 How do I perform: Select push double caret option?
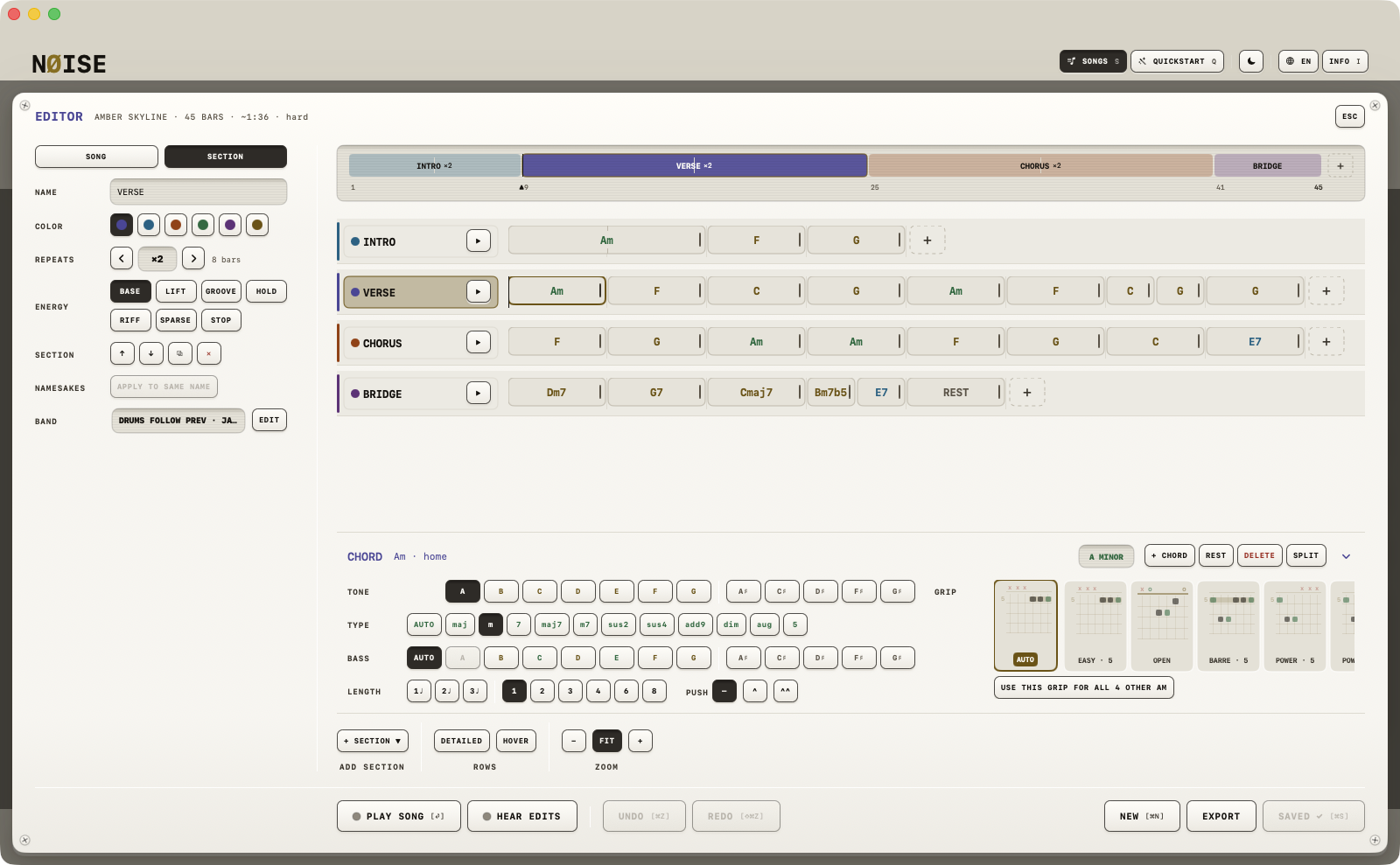click(x=786, y=691)
